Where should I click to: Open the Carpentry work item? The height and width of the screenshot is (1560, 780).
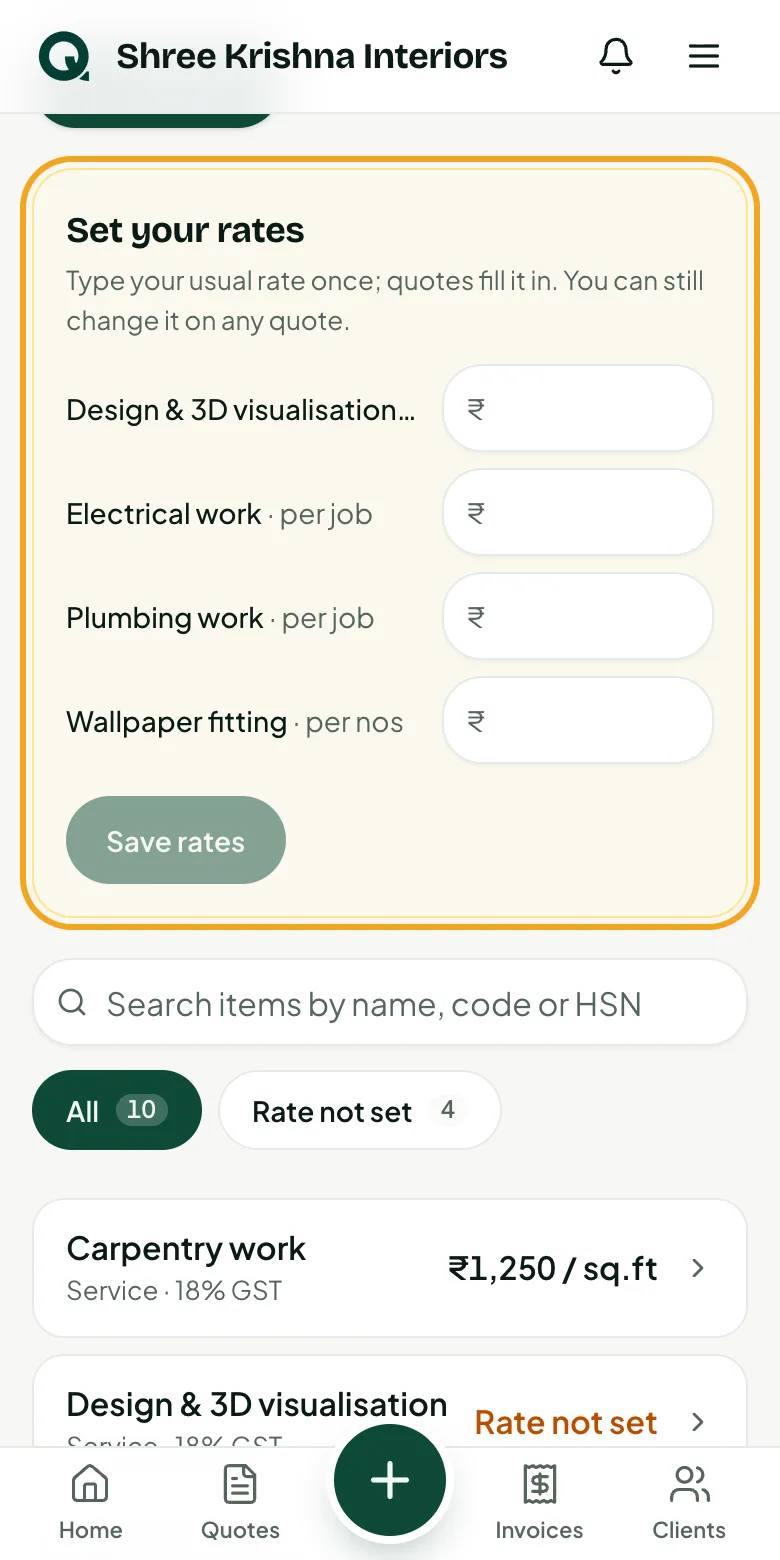tap(390, 1268)
